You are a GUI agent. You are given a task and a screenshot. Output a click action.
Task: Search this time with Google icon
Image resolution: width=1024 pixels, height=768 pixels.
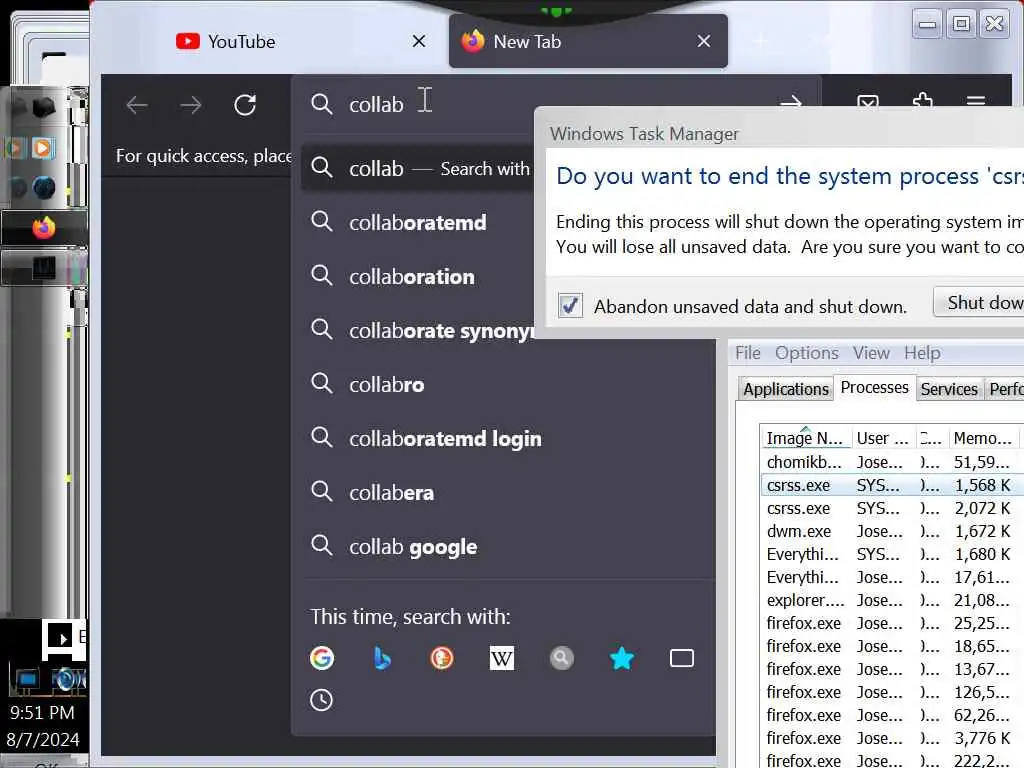point(322,658)
